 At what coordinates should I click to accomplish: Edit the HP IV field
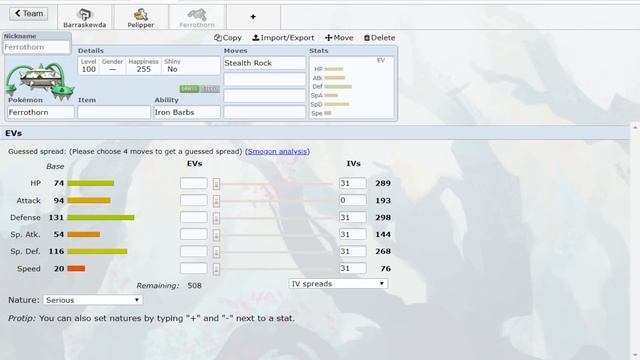[x=353, y=183]
